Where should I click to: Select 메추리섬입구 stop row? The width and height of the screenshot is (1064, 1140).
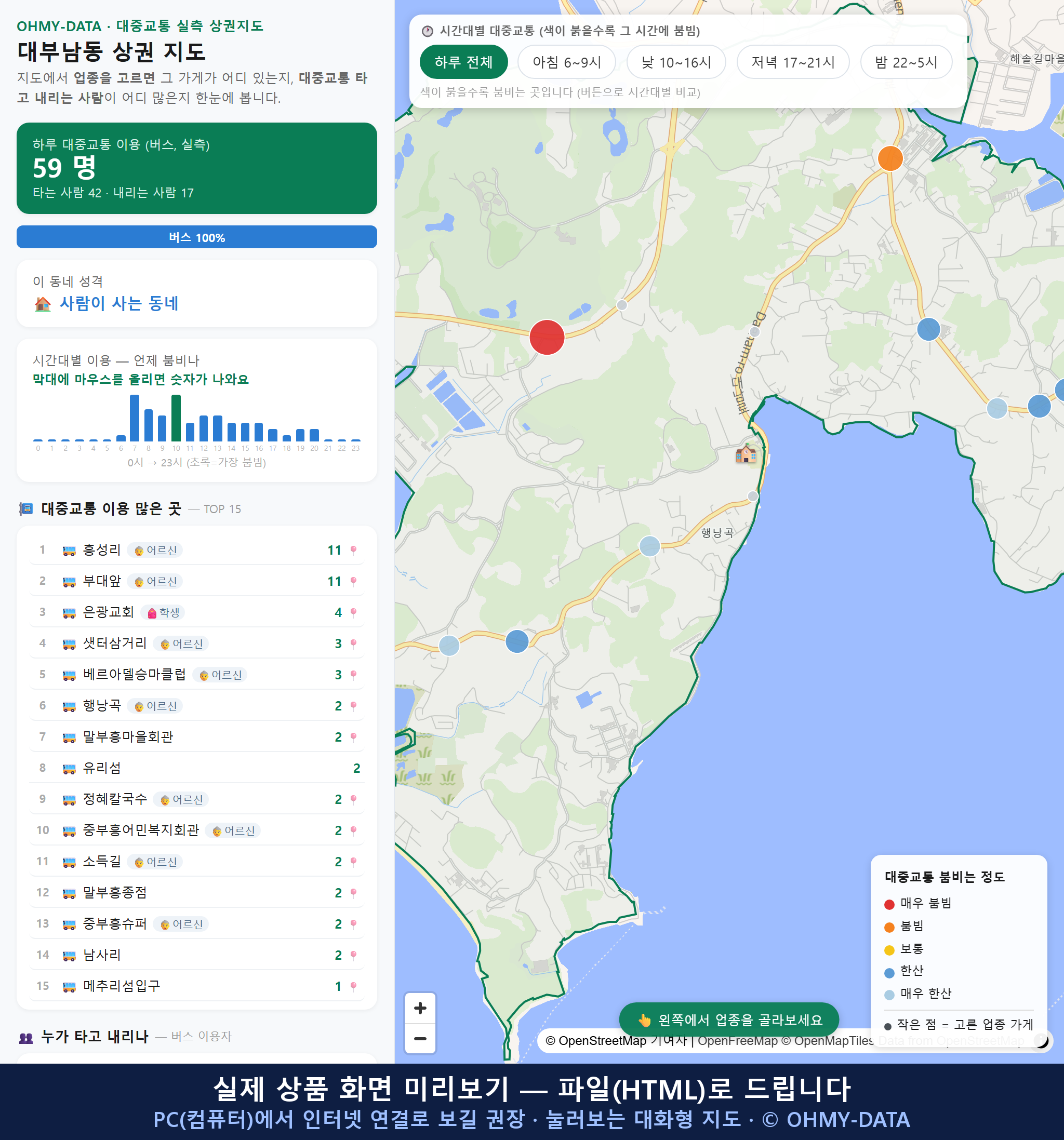(x=197, y=986)
